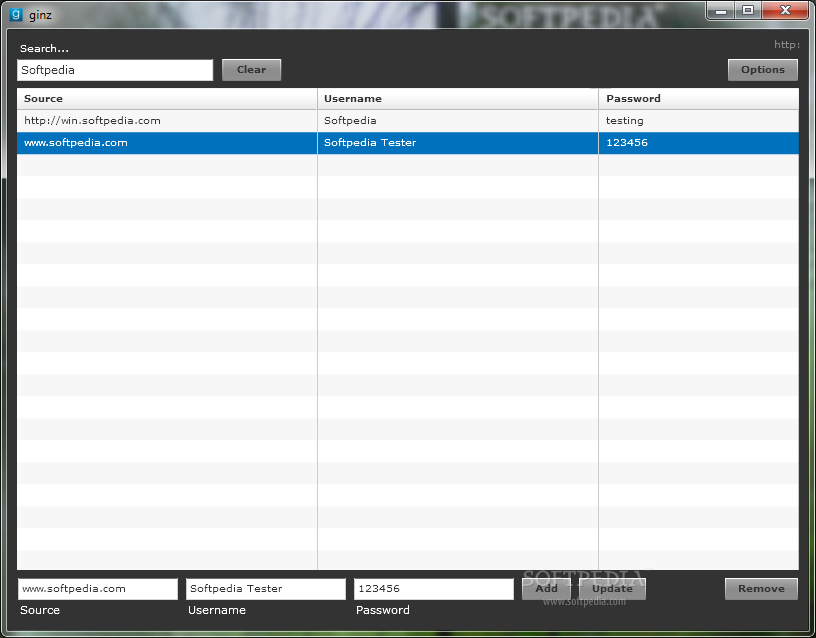Focus the Username input field at bottom

(266, 589)
